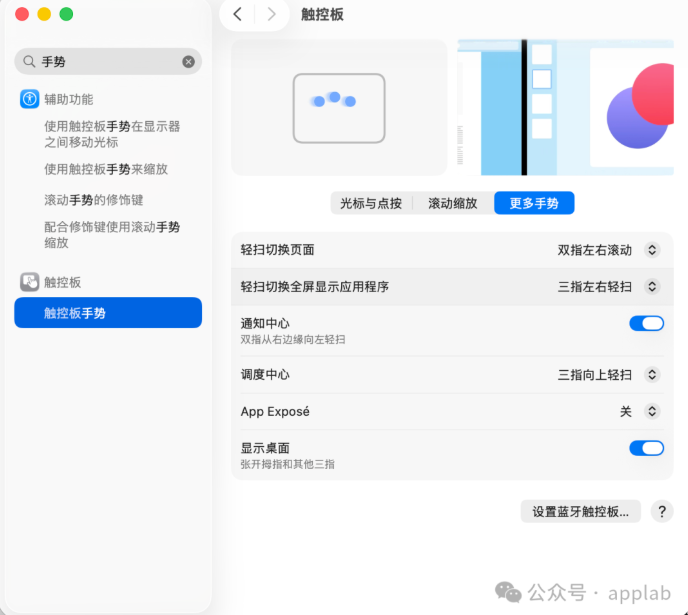688x615 pixels.
Task: Toggle the 通知中心 switch
Action: tap(646, 323)
